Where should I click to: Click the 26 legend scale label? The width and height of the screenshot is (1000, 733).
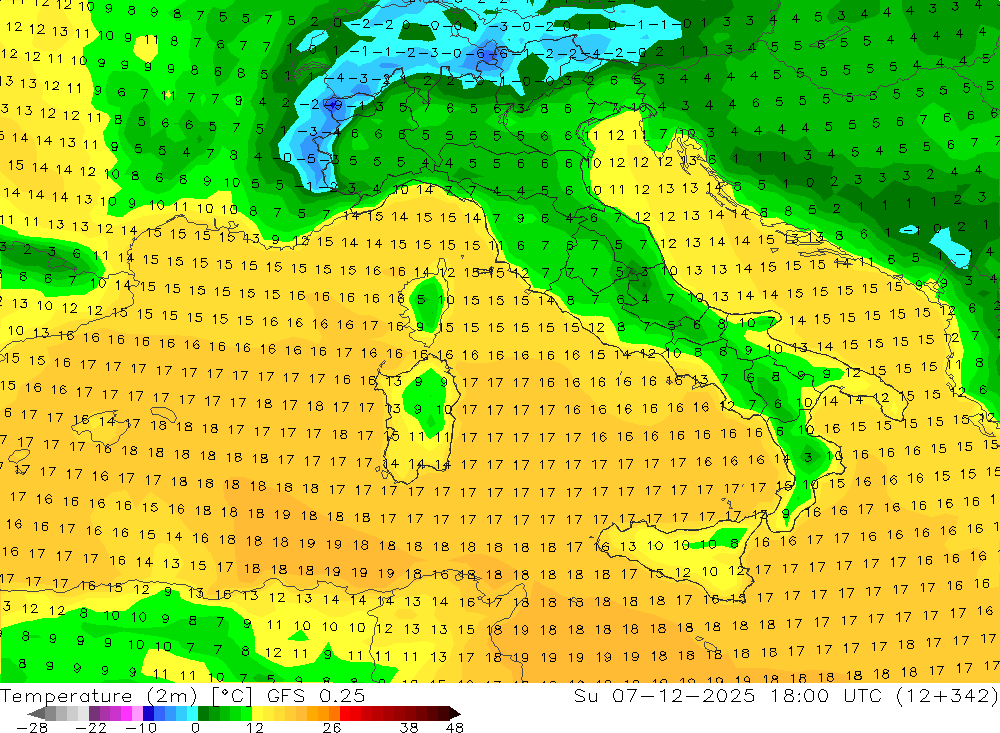(332, 727)
